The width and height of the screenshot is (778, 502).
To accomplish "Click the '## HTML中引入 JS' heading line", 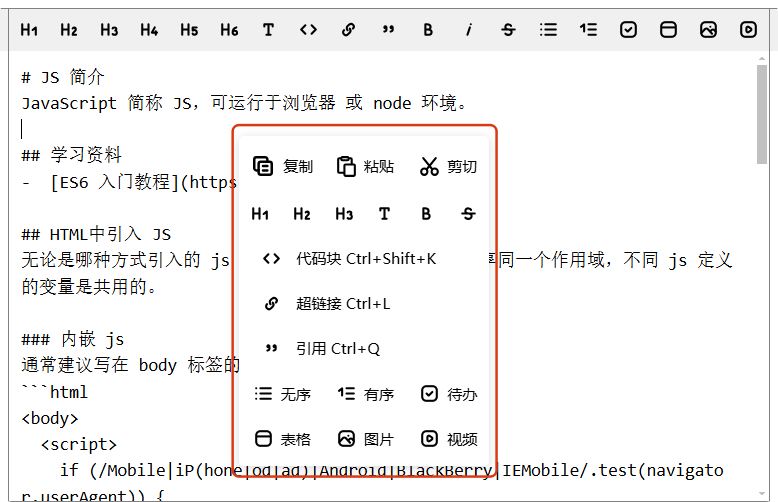I will (x=96, y=234).
